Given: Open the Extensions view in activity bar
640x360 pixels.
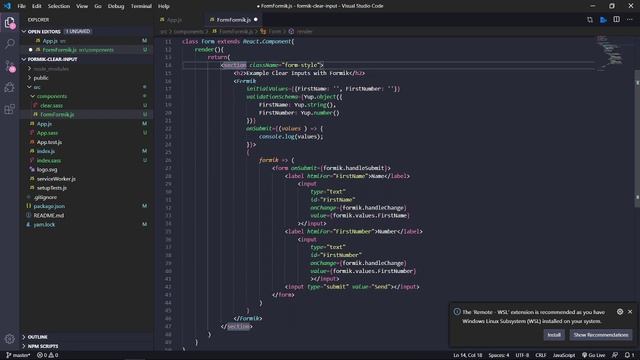Looking at the screenshot, I should coord(9,109).
